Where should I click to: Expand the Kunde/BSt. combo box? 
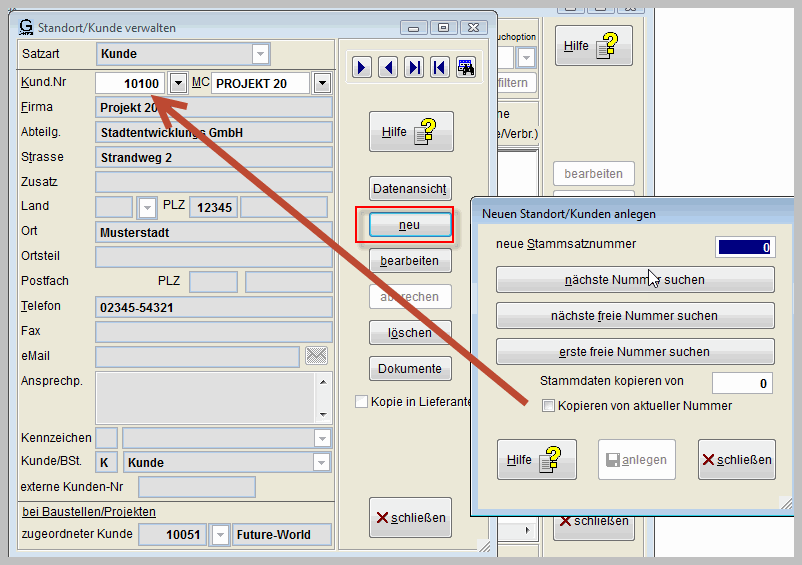click(321, 463)
